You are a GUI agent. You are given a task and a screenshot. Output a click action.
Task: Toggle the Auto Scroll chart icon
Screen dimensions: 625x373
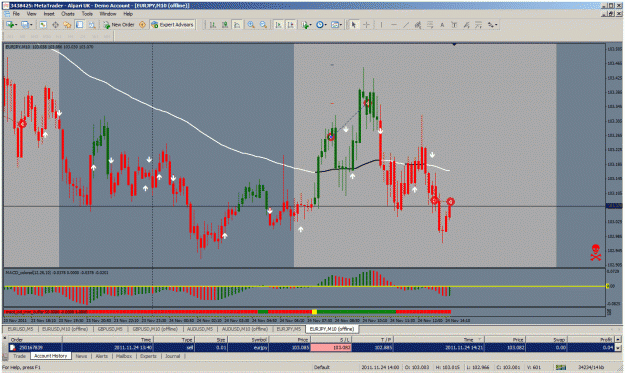[x=279, y=25]
